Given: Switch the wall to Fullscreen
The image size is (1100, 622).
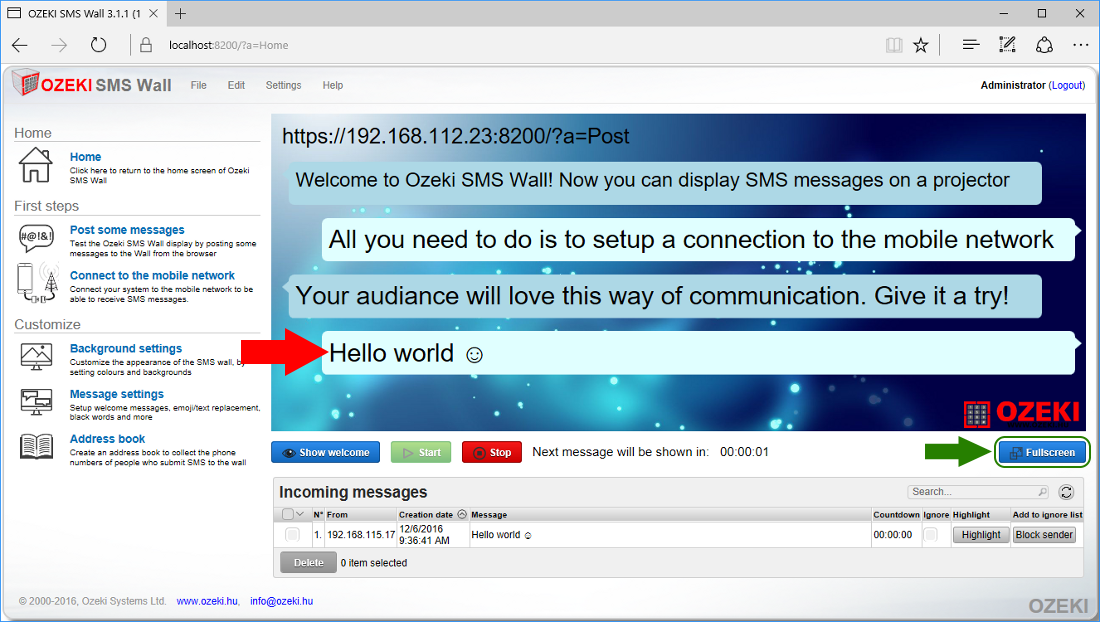Looking at the screenshot, I should click(x=1042, y=452).
